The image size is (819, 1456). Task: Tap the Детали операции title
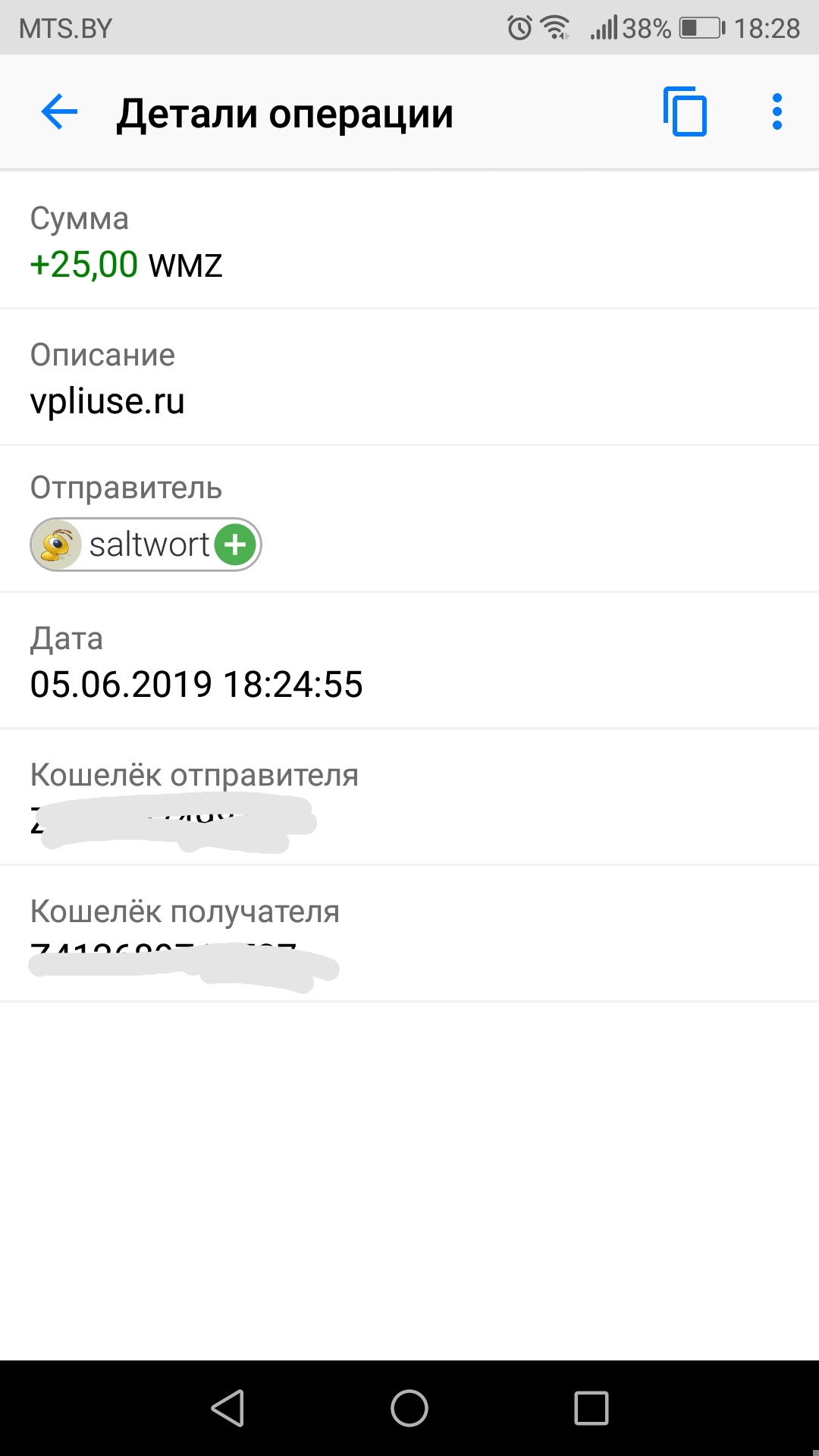(284, 114)
